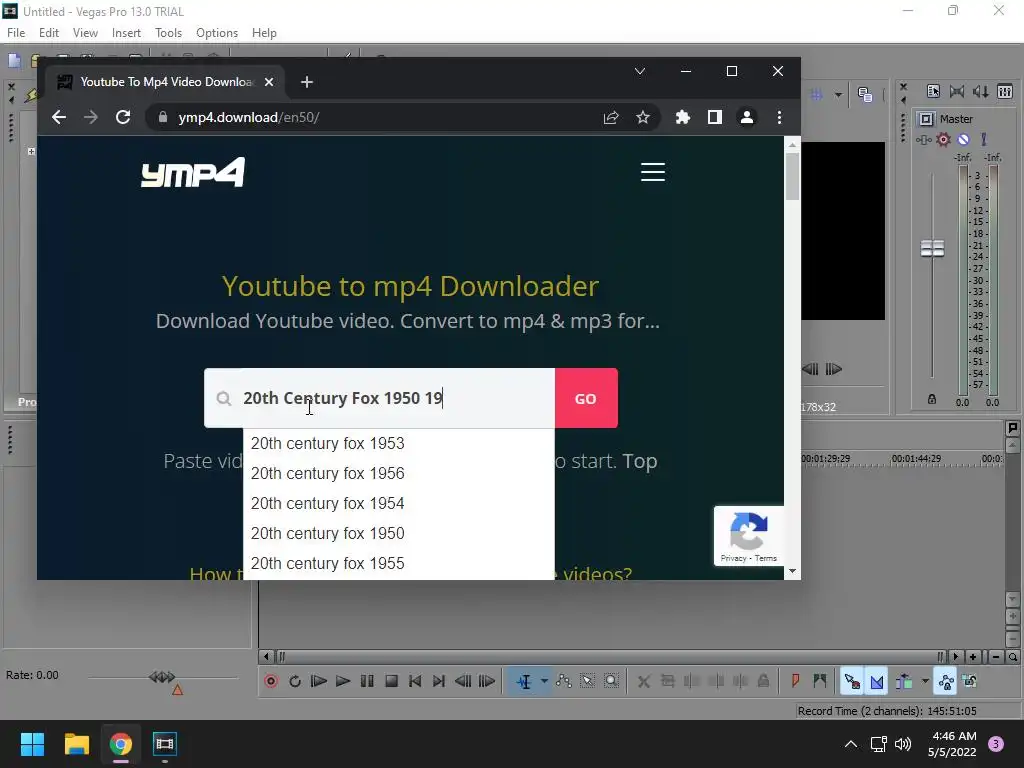Click the Master bus volume fader handle
The image size is (1024, 768).
[932, 248]
